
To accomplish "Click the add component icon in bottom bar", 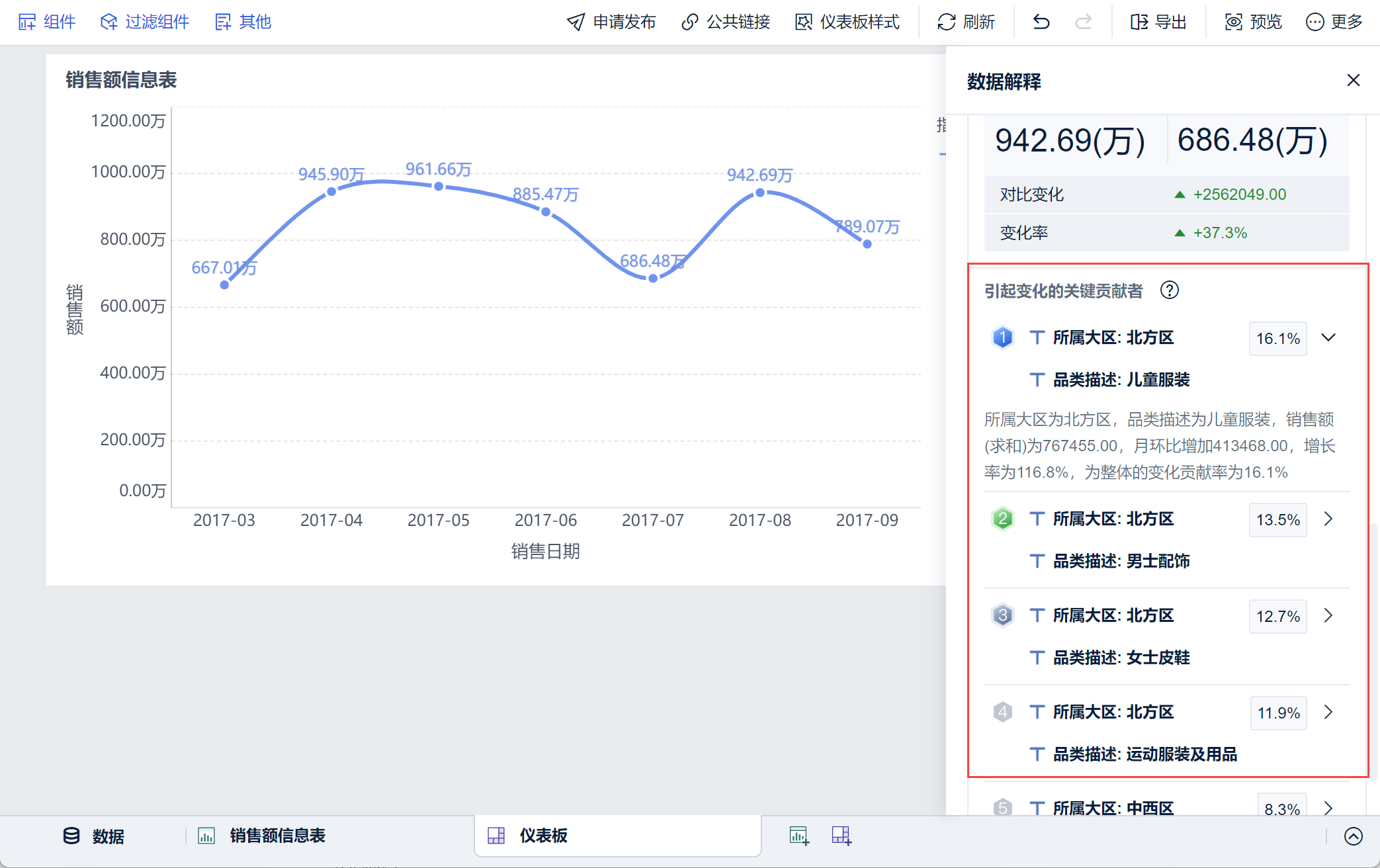I will (799, 836).
